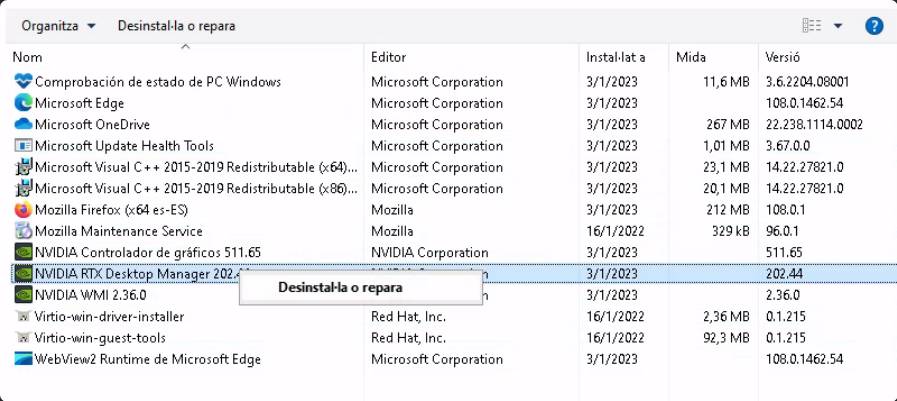Open the help question mark button
The height and width of the screenshot is (401, 897).
pos(873,26)
